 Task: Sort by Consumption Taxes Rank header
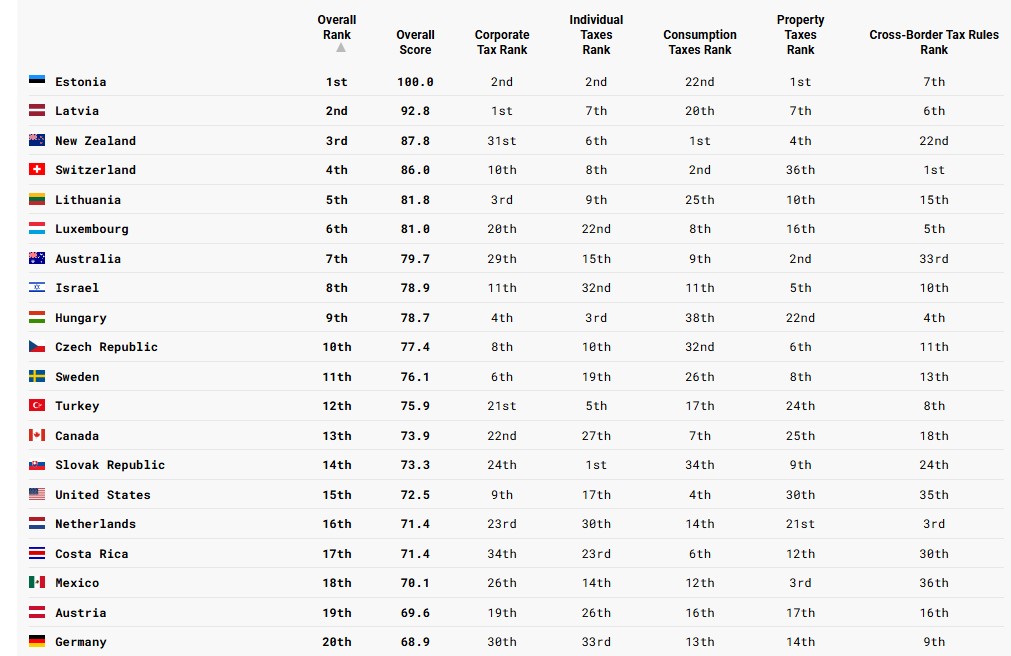[x=700, y=42]
